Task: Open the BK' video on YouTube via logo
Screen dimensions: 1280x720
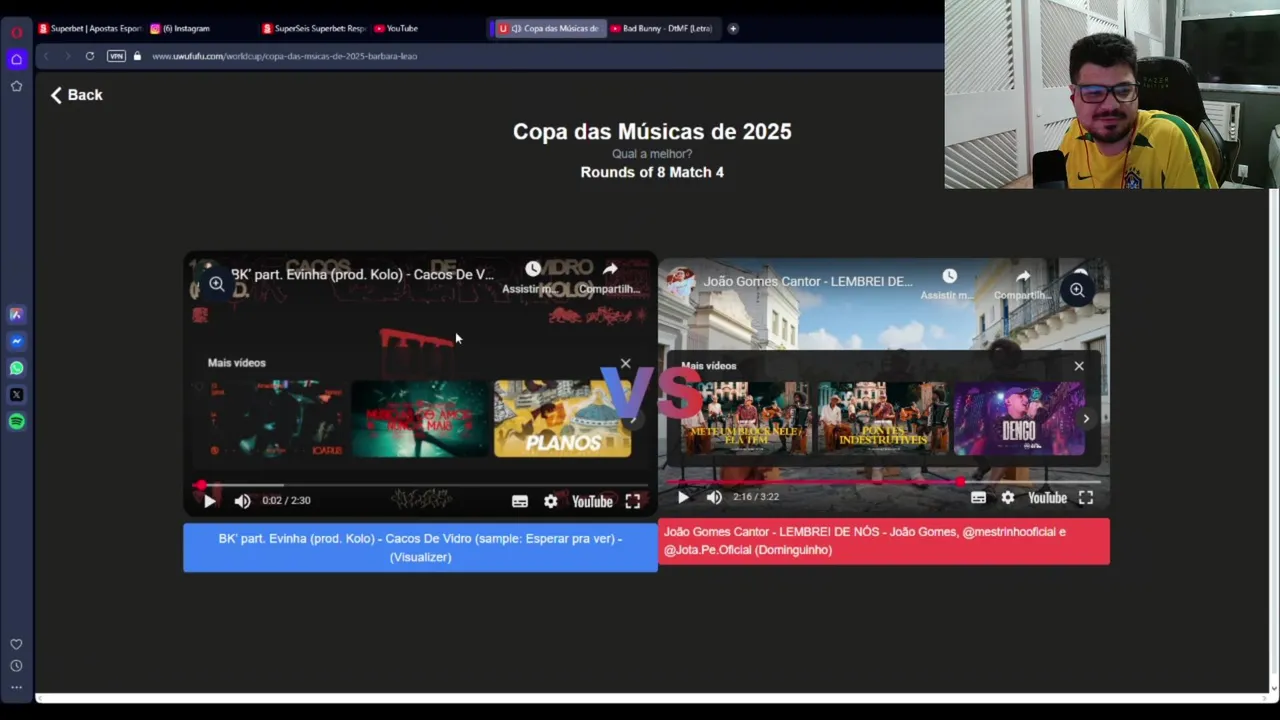Action: coord(592,501)
